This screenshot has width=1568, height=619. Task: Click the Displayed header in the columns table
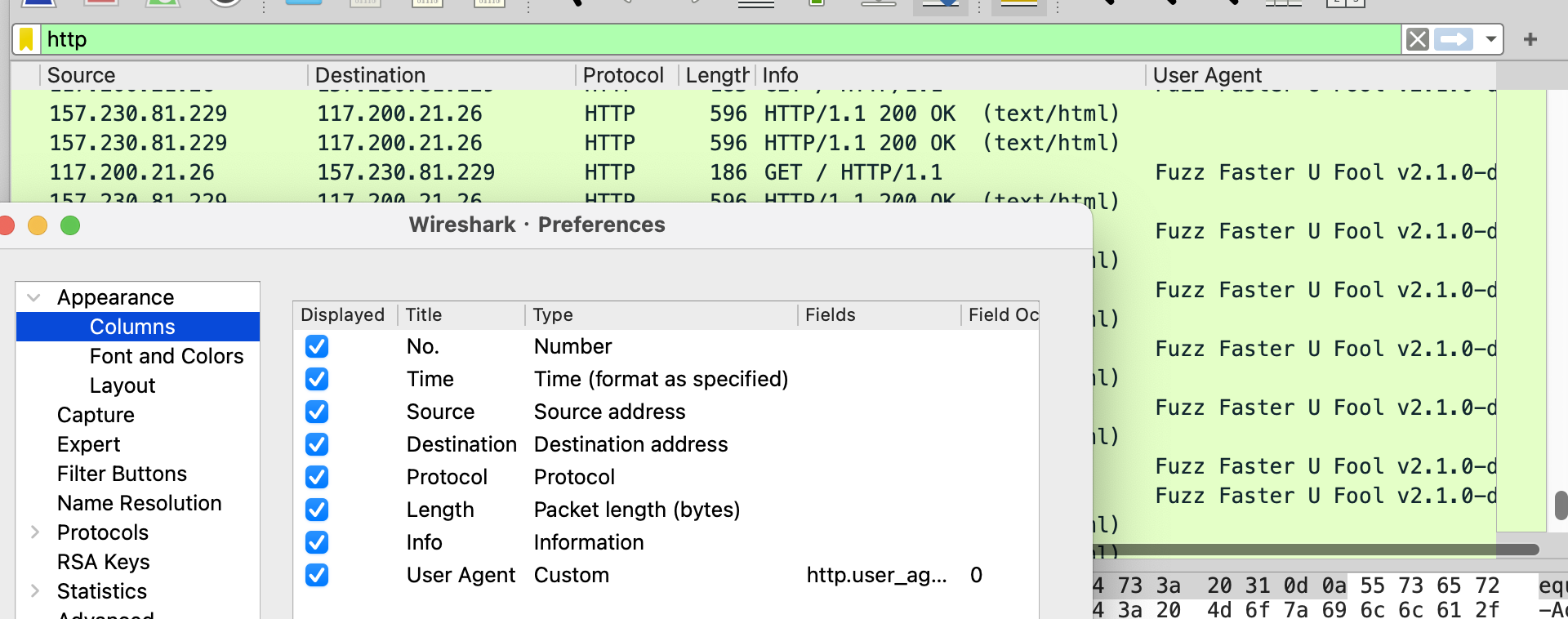(345, 315)
